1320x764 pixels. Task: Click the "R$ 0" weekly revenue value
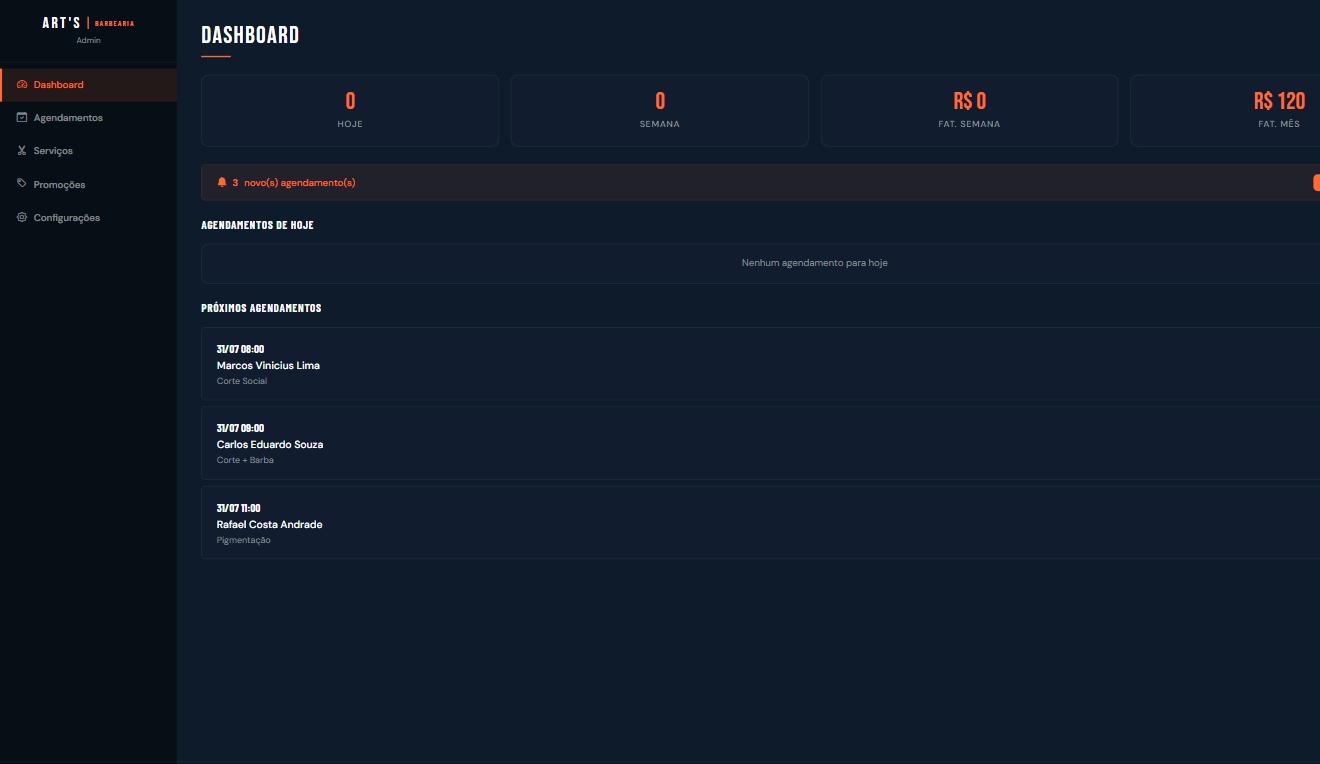click(x=970, y=101)
